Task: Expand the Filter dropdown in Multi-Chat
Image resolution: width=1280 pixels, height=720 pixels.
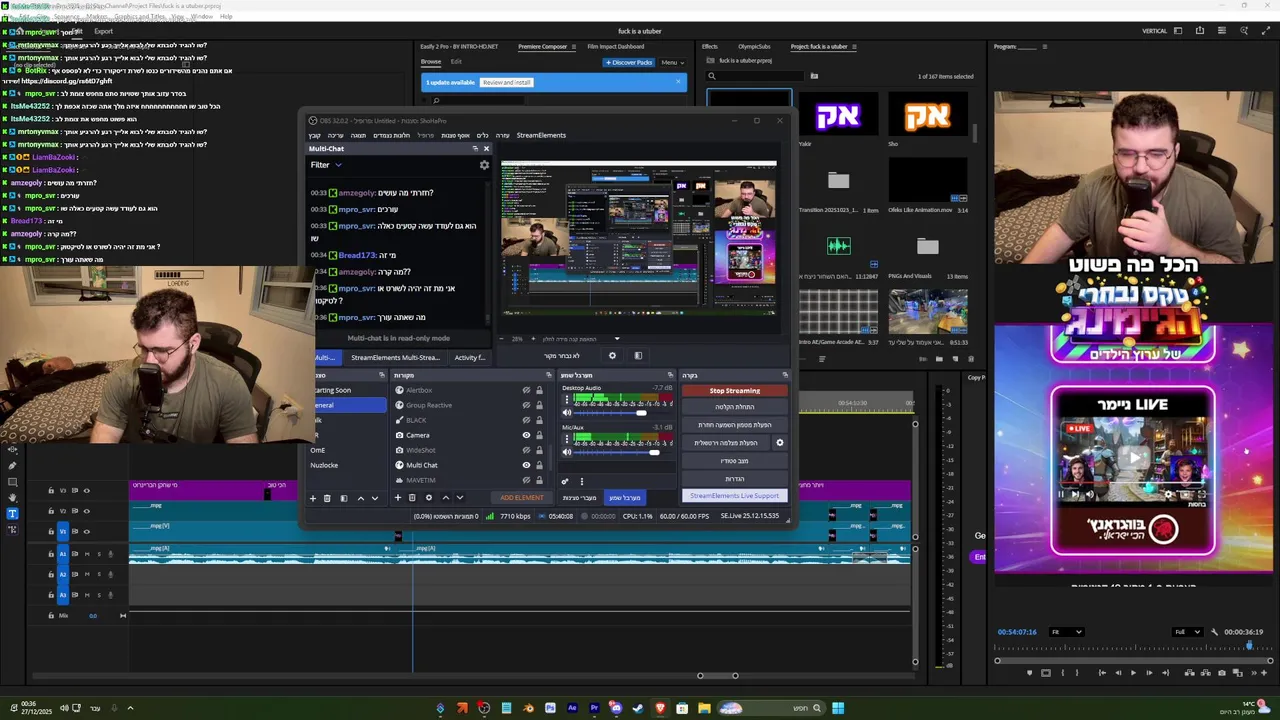Action: [x=326, y=165]
